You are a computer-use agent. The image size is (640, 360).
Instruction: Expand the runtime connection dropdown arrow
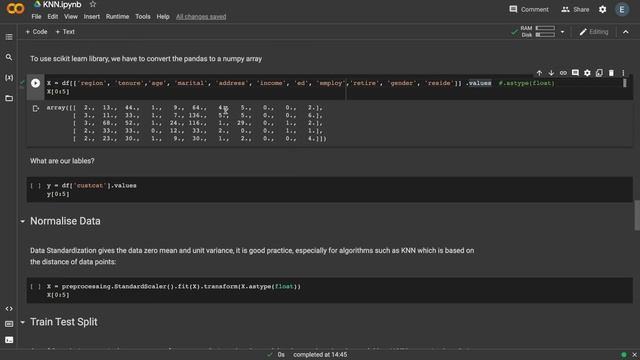coord(562,32)
